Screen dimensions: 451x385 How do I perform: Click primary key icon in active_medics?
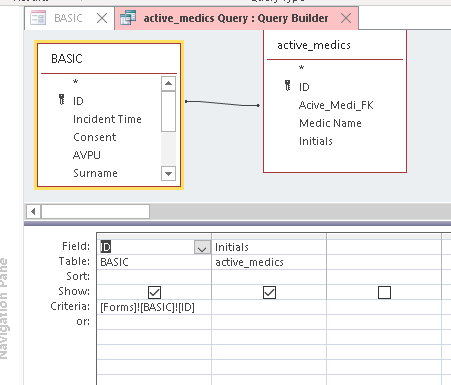288,85
